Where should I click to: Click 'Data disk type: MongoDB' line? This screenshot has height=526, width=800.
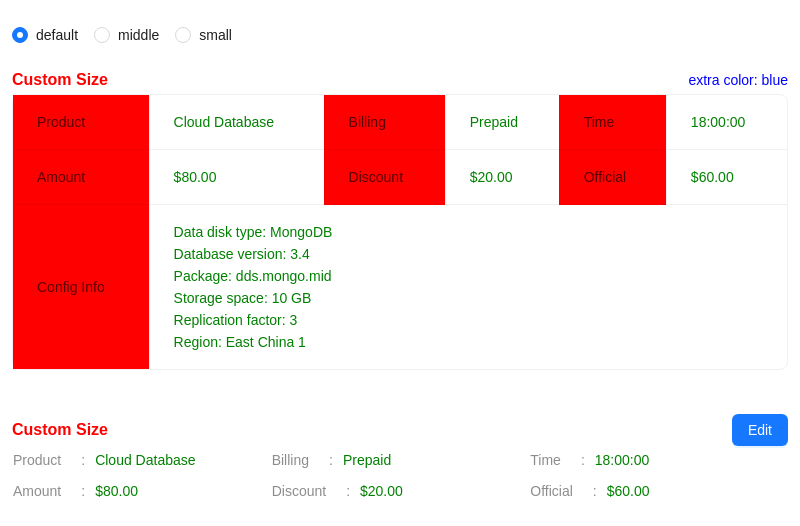253,233
